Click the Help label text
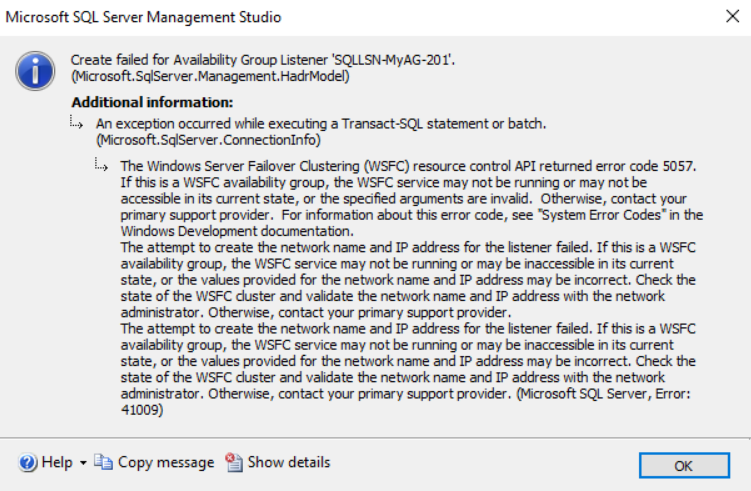This screenshot has width=751, height=491. 56,463
